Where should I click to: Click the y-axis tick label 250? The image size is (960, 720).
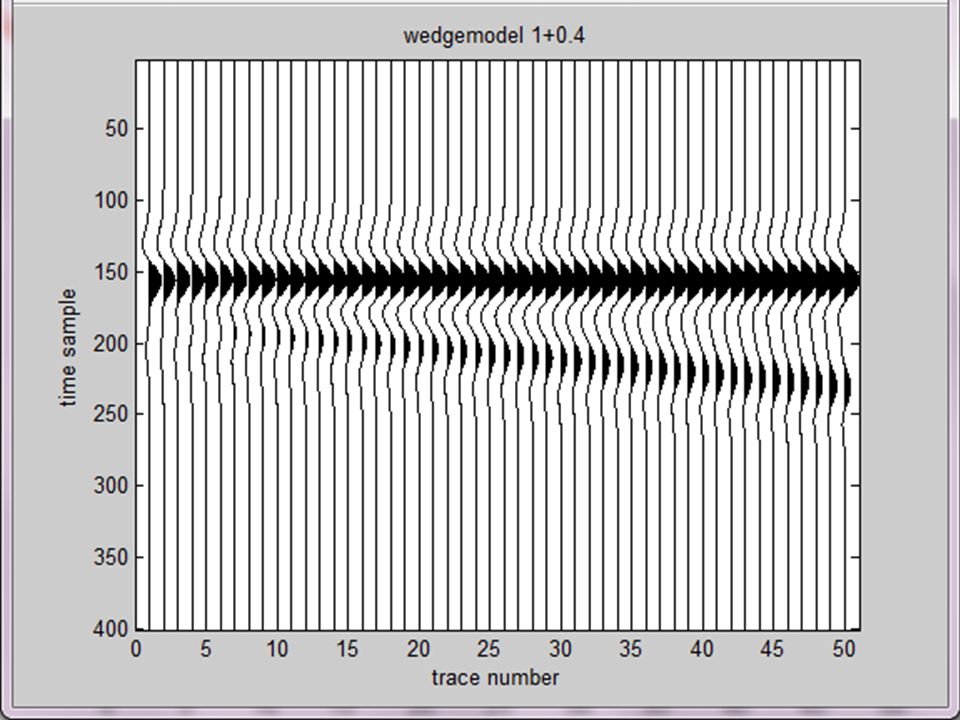tap(111, 414)
